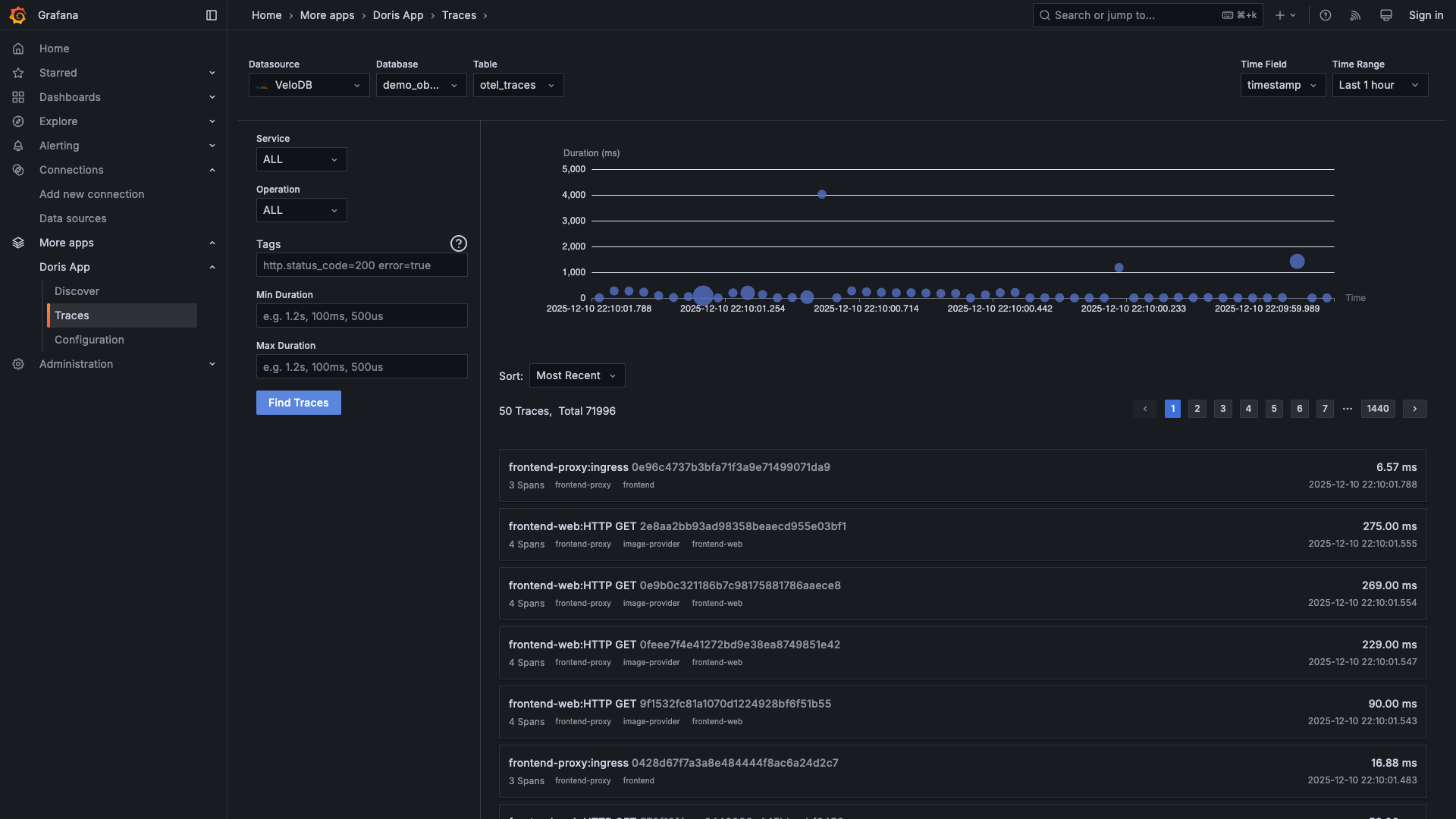Image resolution: width=1456 pixels, height=819 pixels.
Task: Go to pagination page 1440
Action: coord(1377,409)
